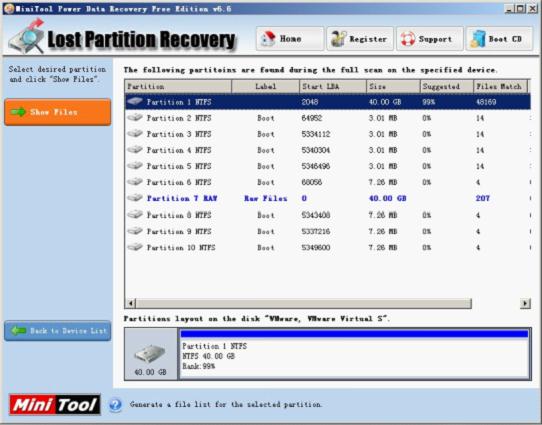Select row text 'Partition 3 NTFS'
Screen dimensions: 542x425
tap(179, 134)
